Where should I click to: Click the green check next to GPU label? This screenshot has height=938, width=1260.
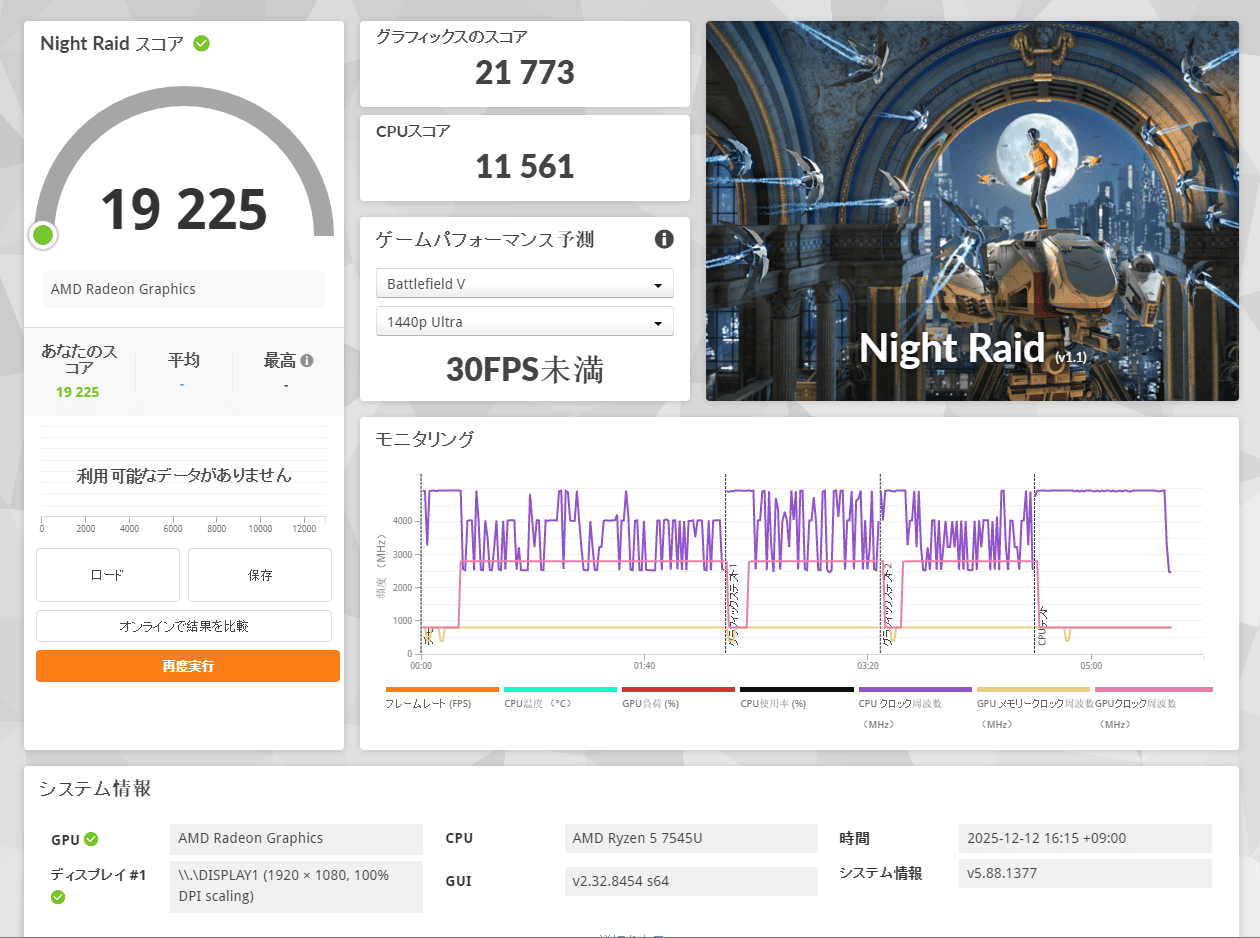pyautogui.click(x=91, y=839)
